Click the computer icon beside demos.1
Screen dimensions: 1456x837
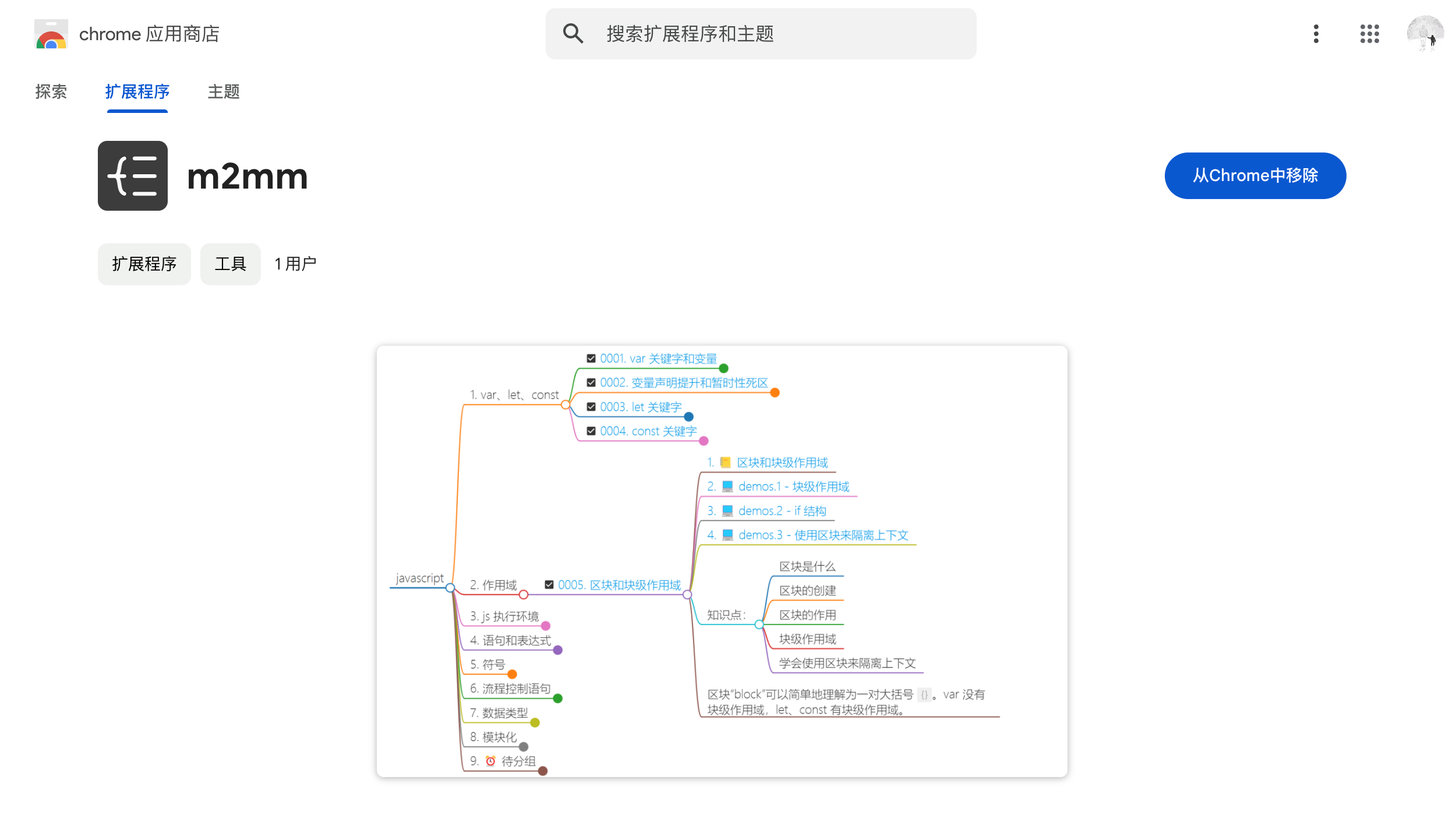(727, 487)
